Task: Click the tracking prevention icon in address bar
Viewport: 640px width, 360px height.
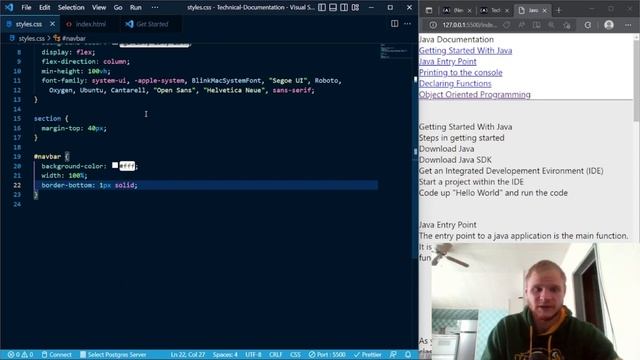Action: pos(507,25)
